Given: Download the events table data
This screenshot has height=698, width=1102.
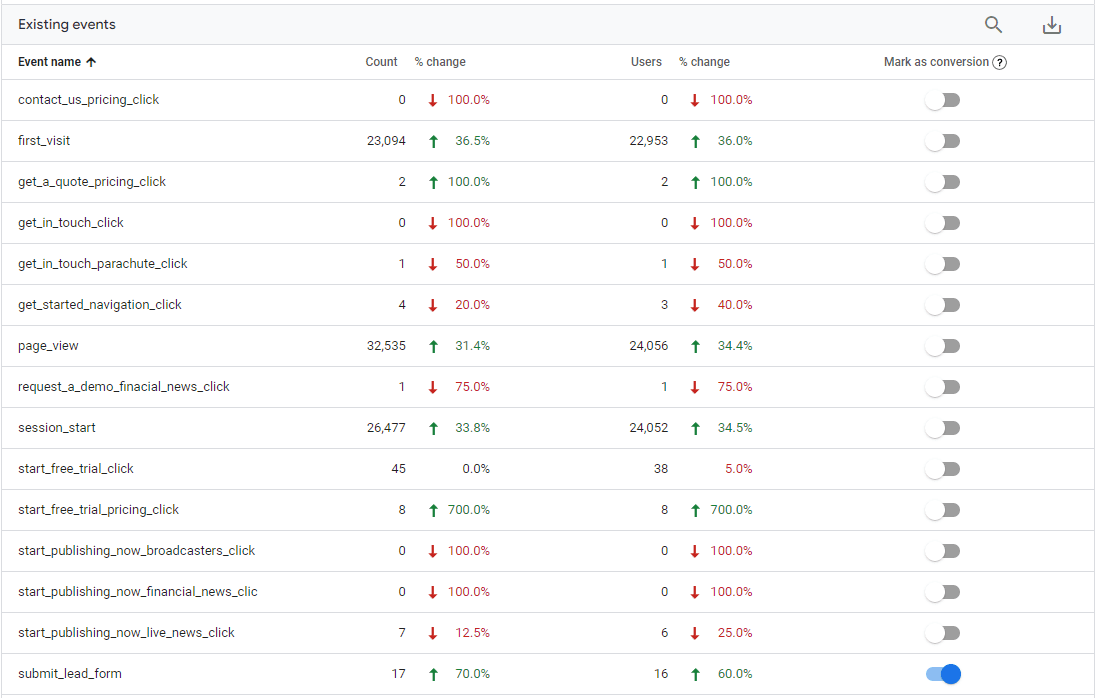Looking at the screenshot, I should [x=1051, y=25].
